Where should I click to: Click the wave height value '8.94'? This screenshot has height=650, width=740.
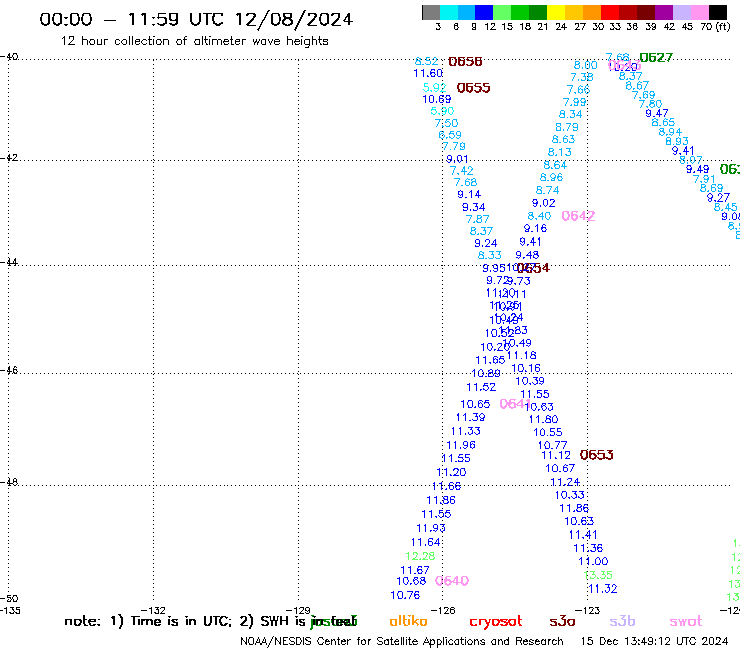point(670,132)
